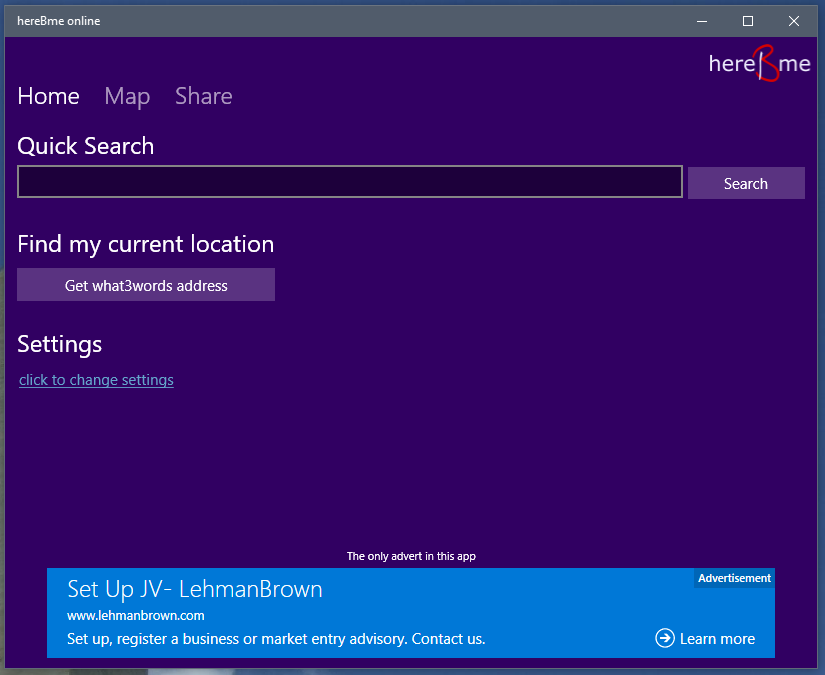
Task: Click the Set Up JV- LehmanBrown headline
Action: click(x=195, y=590)
